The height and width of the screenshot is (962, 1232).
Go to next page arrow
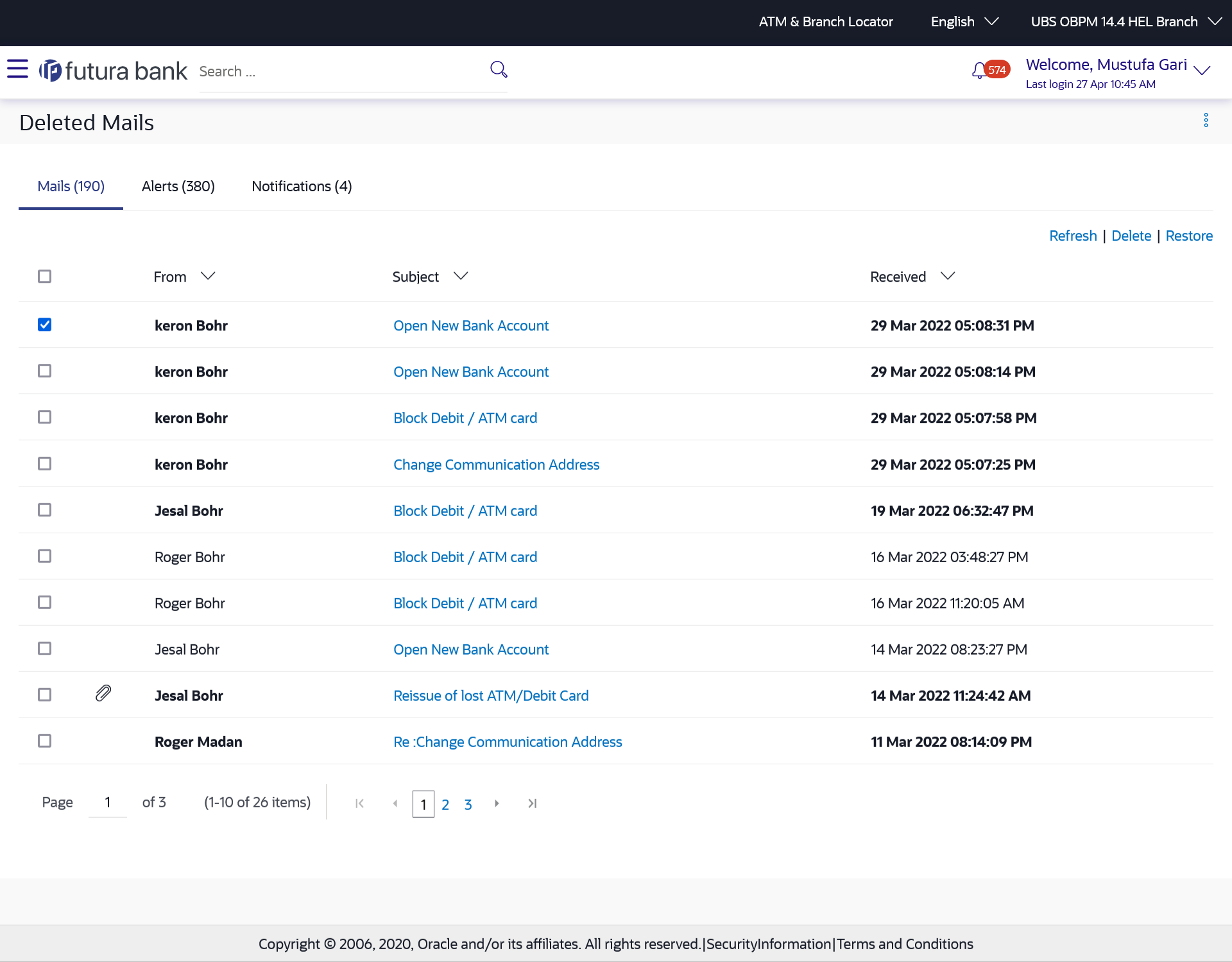pos(497,803)
